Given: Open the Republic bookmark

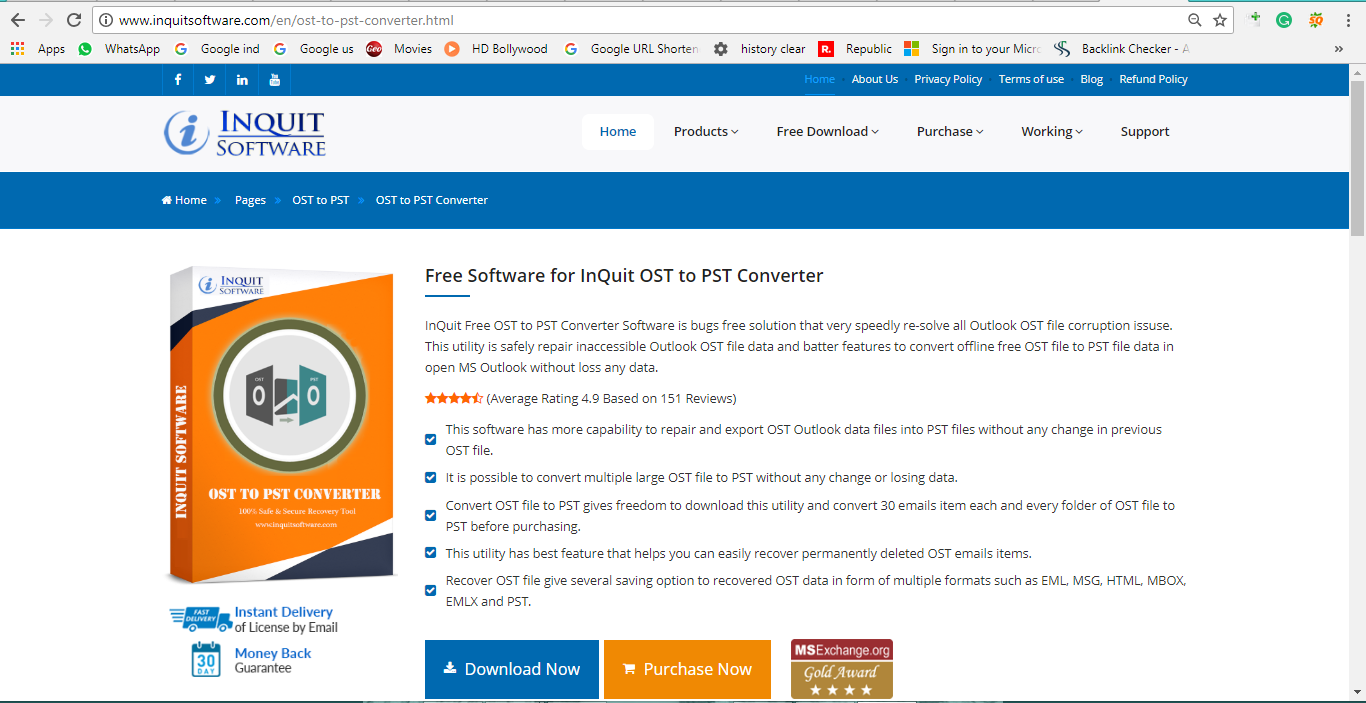Looking at the screenshot, I should pos(855,48).
